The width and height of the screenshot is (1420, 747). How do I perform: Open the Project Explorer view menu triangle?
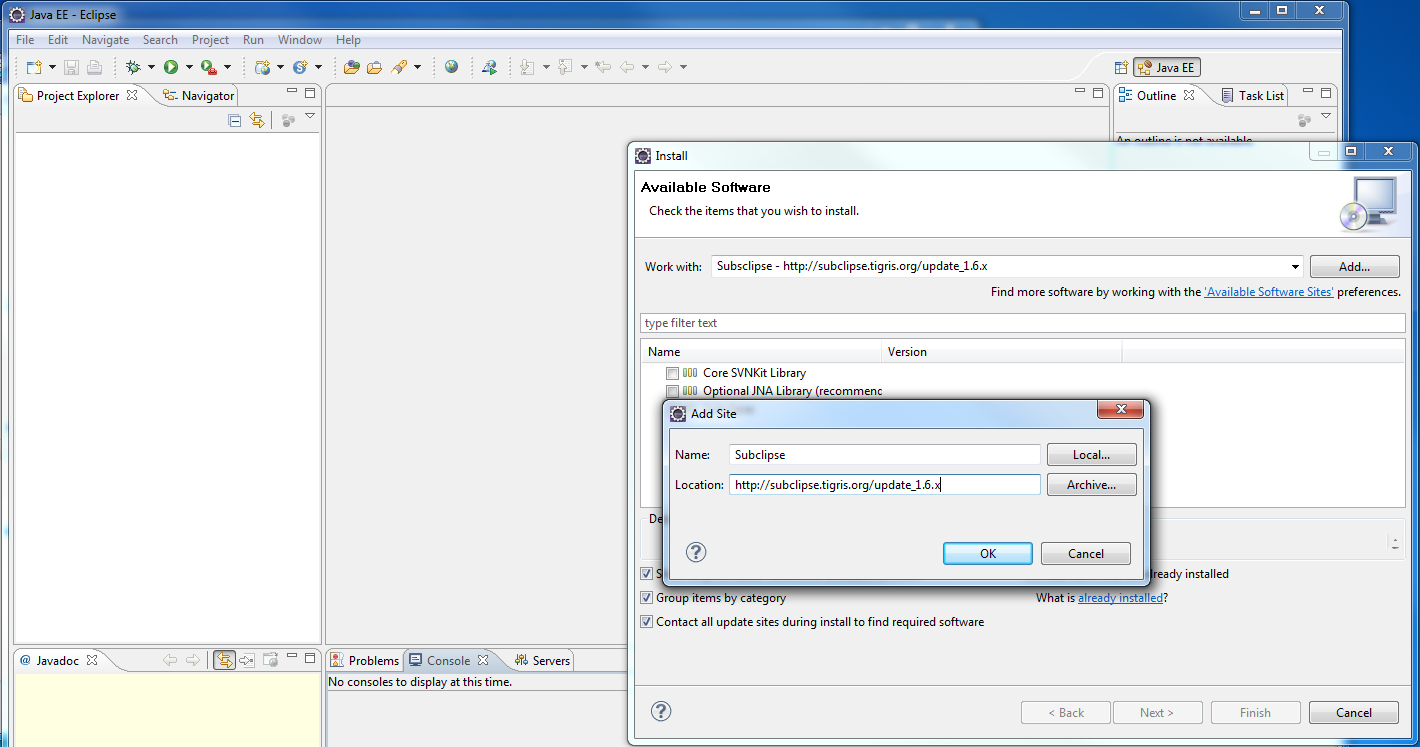coord(310,117)
